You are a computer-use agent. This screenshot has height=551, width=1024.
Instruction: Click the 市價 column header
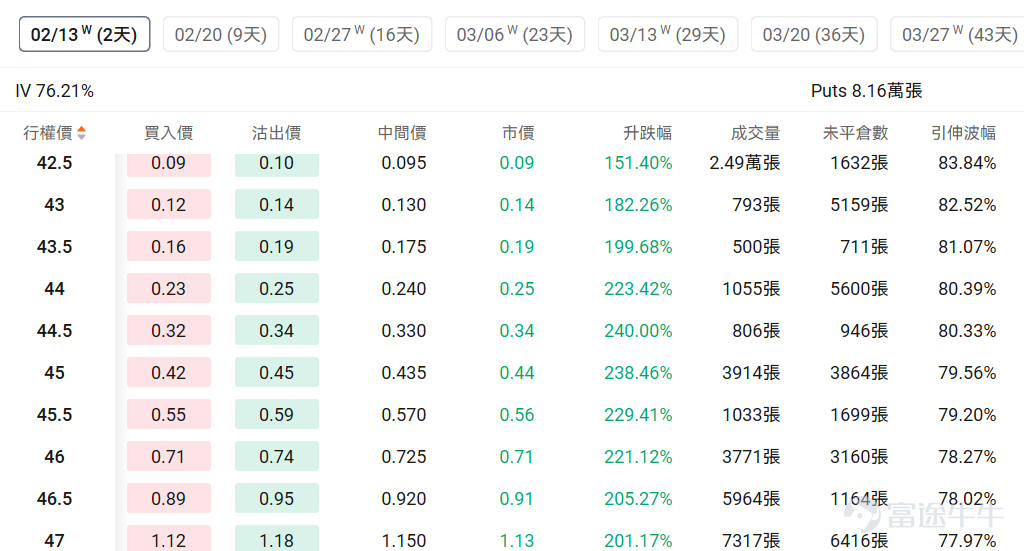click(518, 133)
